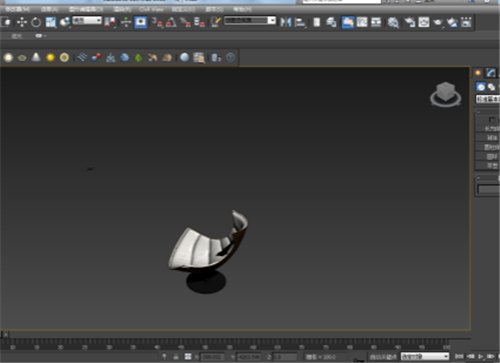Open the 动画(A) menu

pyautogui.click(x=50, y=9)
